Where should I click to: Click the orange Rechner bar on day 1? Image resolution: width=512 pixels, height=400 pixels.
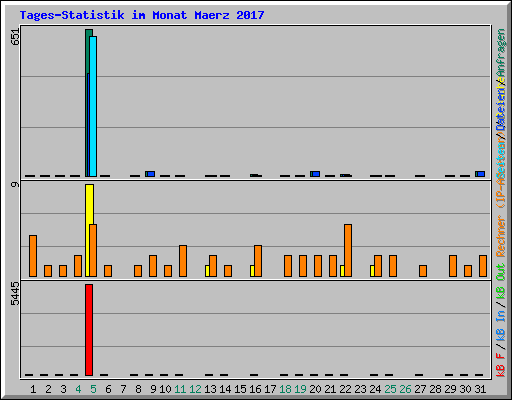click(x=33, y=256)
